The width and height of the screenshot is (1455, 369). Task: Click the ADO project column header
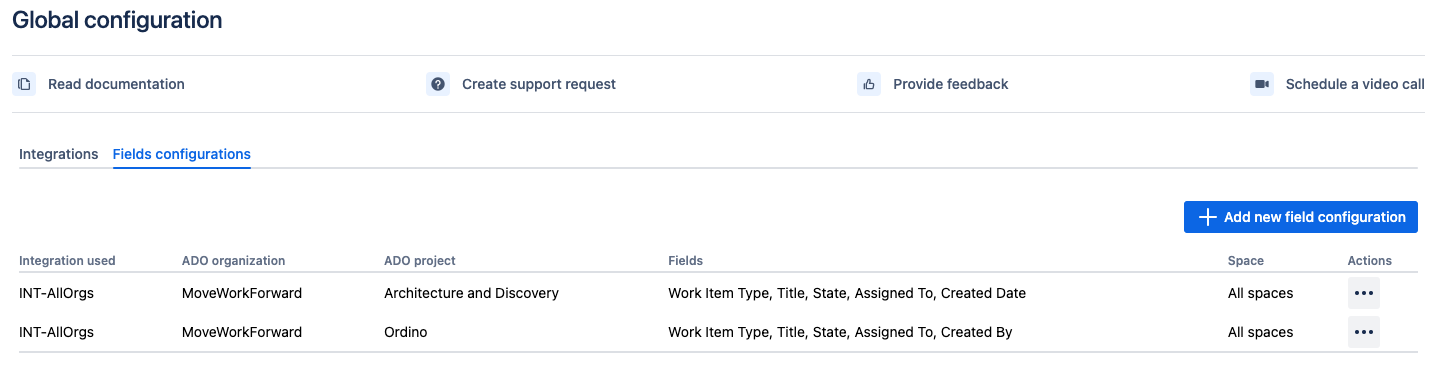coord(420,261)
